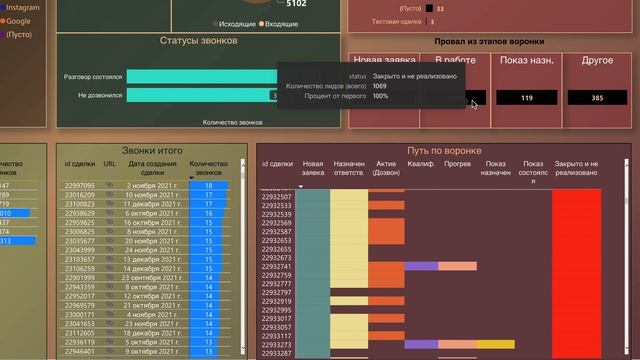Sort funnel path by Квалиф. header
The width and height of the screenshot is (640, 360).
tap(420, 164)
